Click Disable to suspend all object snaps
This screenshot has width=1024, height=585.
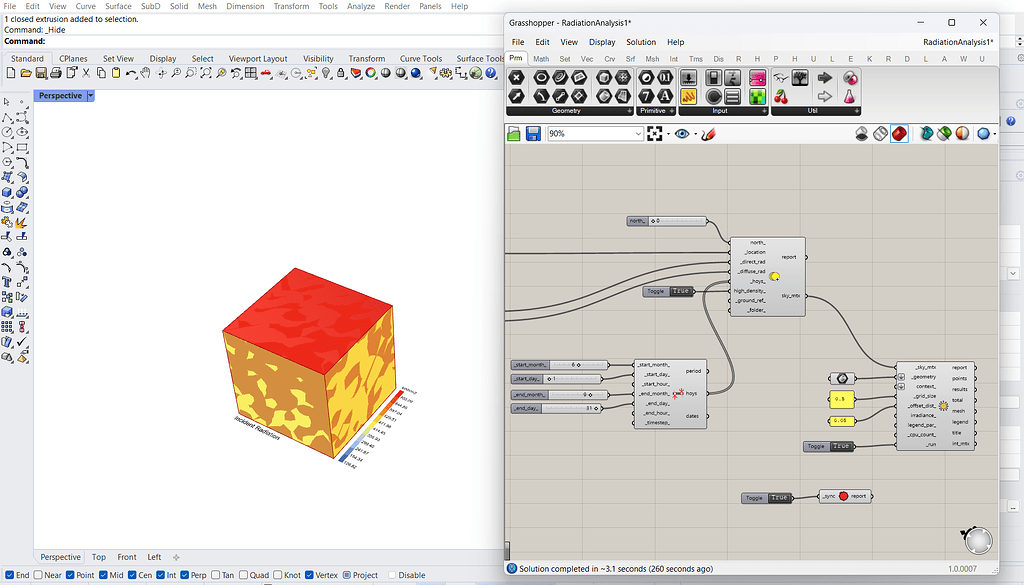click(394, 575)
